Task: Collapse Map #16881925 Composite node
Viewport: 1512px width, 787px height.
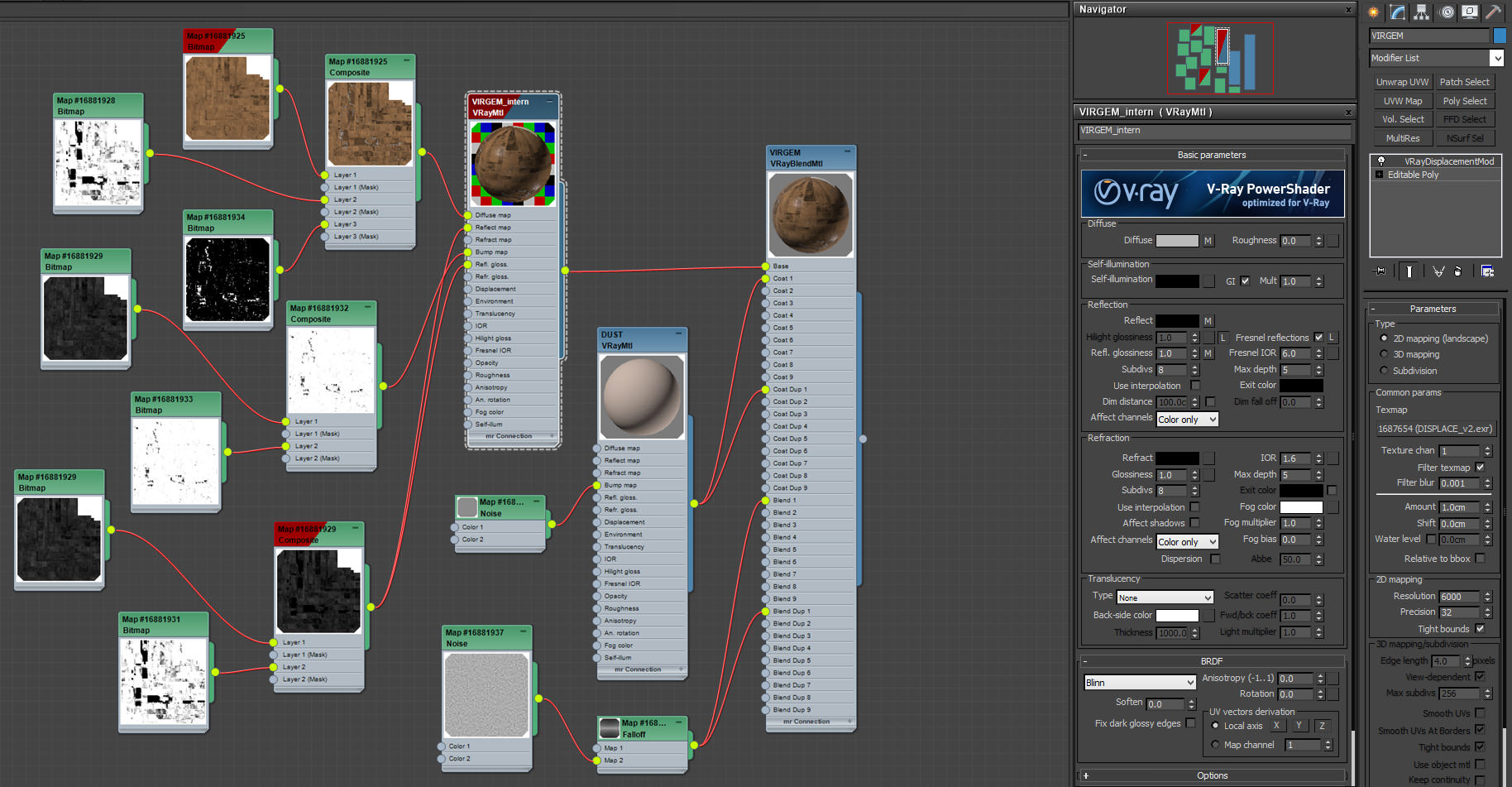Action: pyautogui.click(x=406, y=61)
